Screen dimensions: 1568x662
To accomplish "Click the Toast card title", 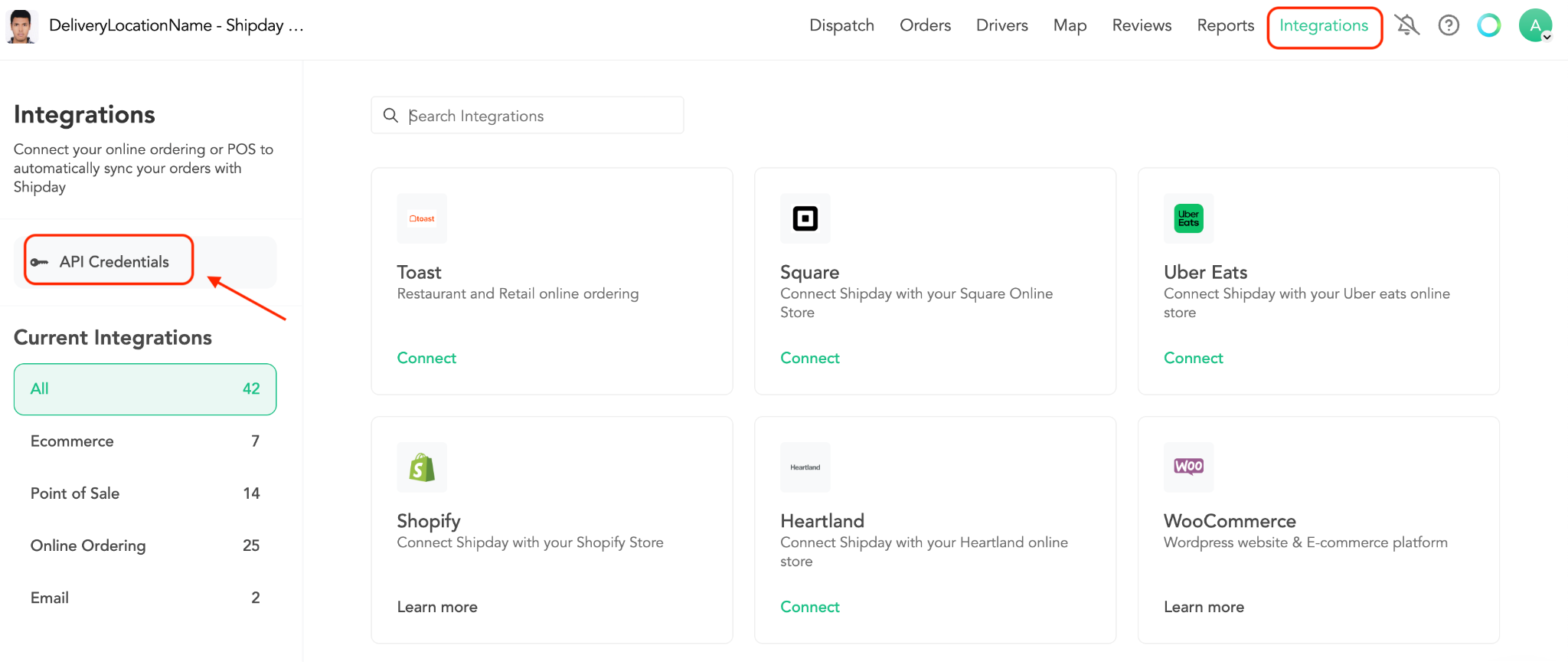I will pos(419,272).
